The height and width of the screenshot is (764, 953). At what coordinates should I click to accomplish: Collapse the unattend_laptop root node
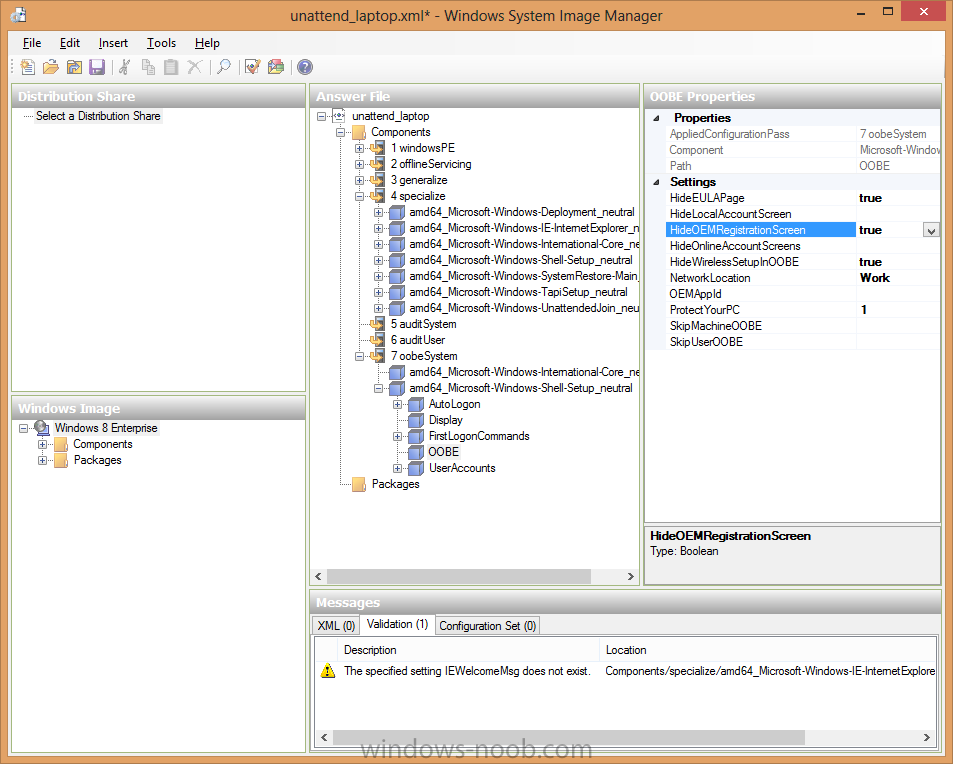[x=322, y=116]
